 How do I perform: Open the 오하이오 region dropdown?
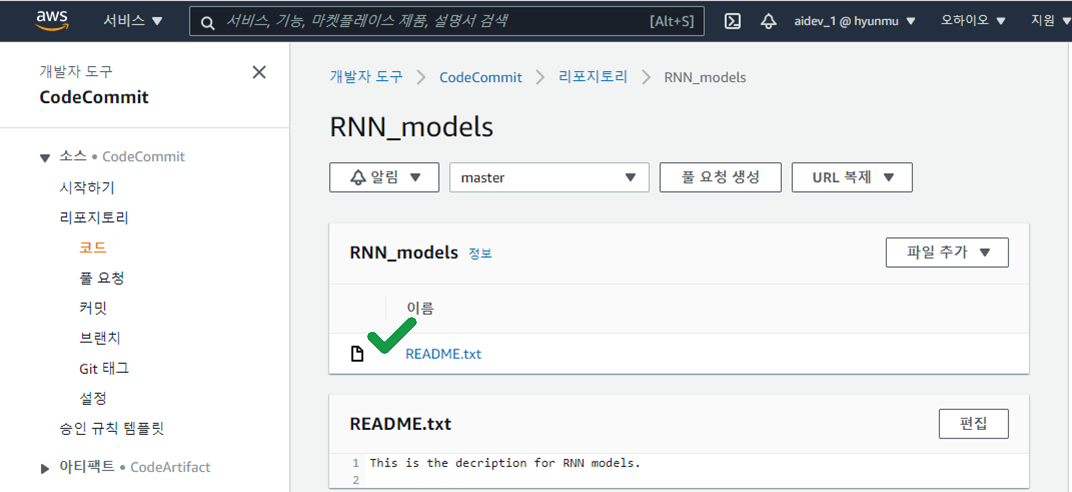tap(973, 21)
